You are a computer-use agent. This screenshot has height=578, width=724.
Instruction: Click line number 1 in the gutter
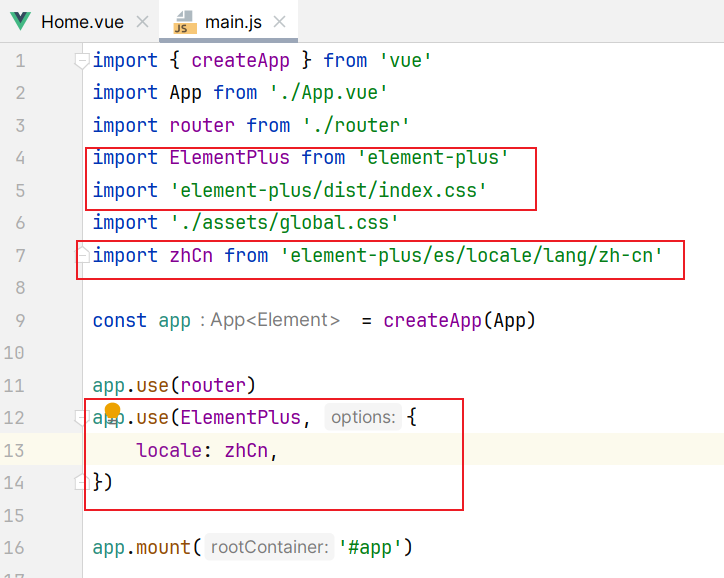[x=20, y=61]
